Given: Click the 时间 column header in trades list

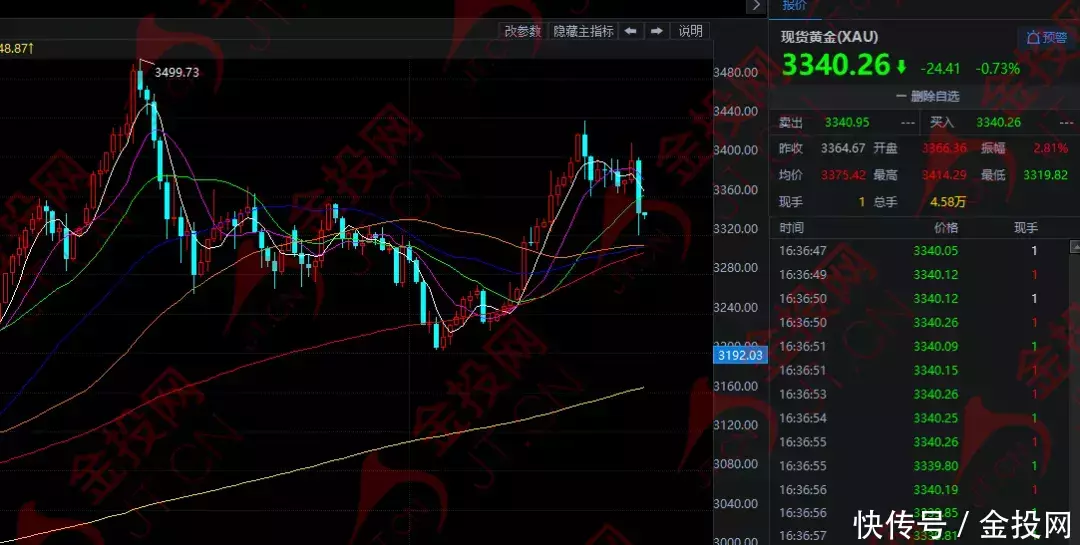Looking at the screenshot, I should pos(791,228).
